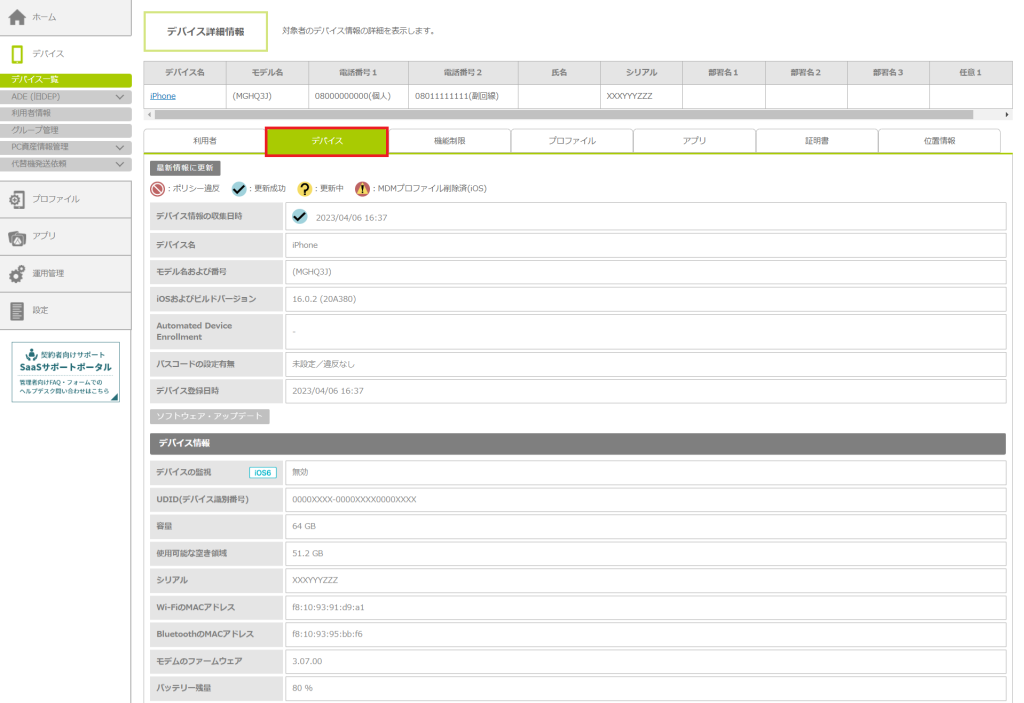Click the update success checkmark beside collection date

299,216
